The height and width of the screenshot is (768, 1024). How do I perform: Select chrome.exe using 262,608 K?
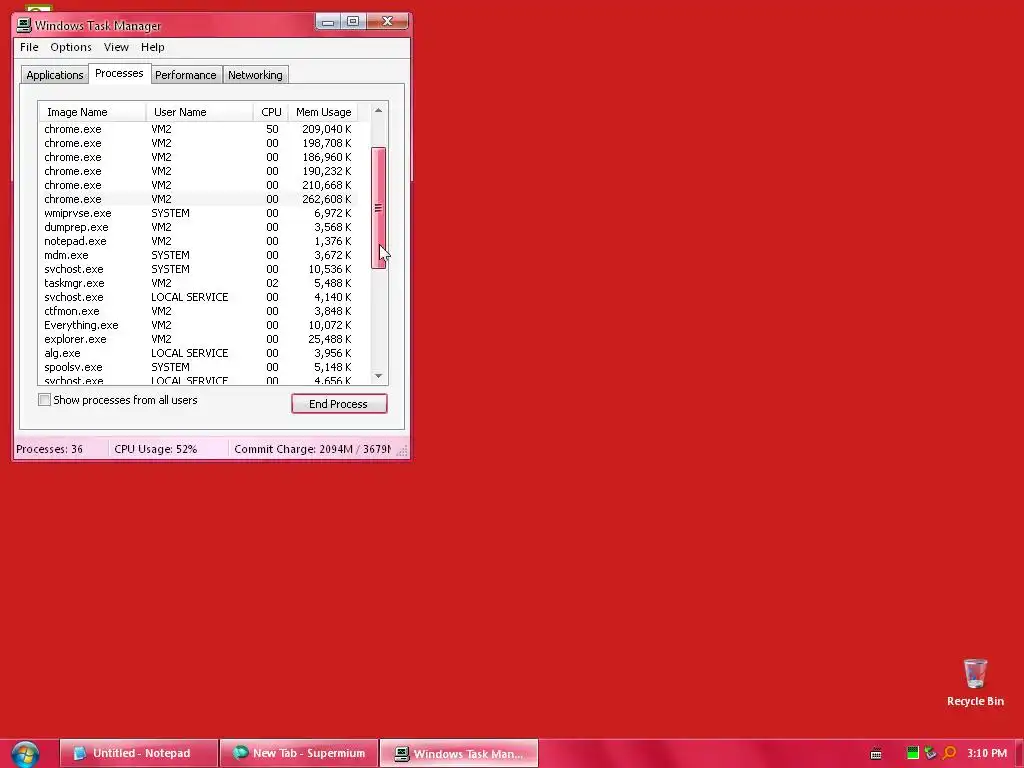(x=198, y=199)
